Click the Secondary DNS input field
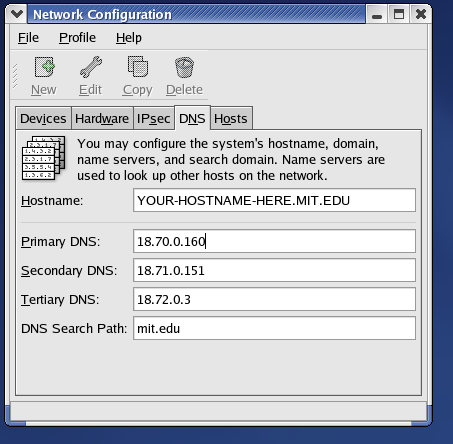This screenshot has height=444, width=453. click(274, 270)
